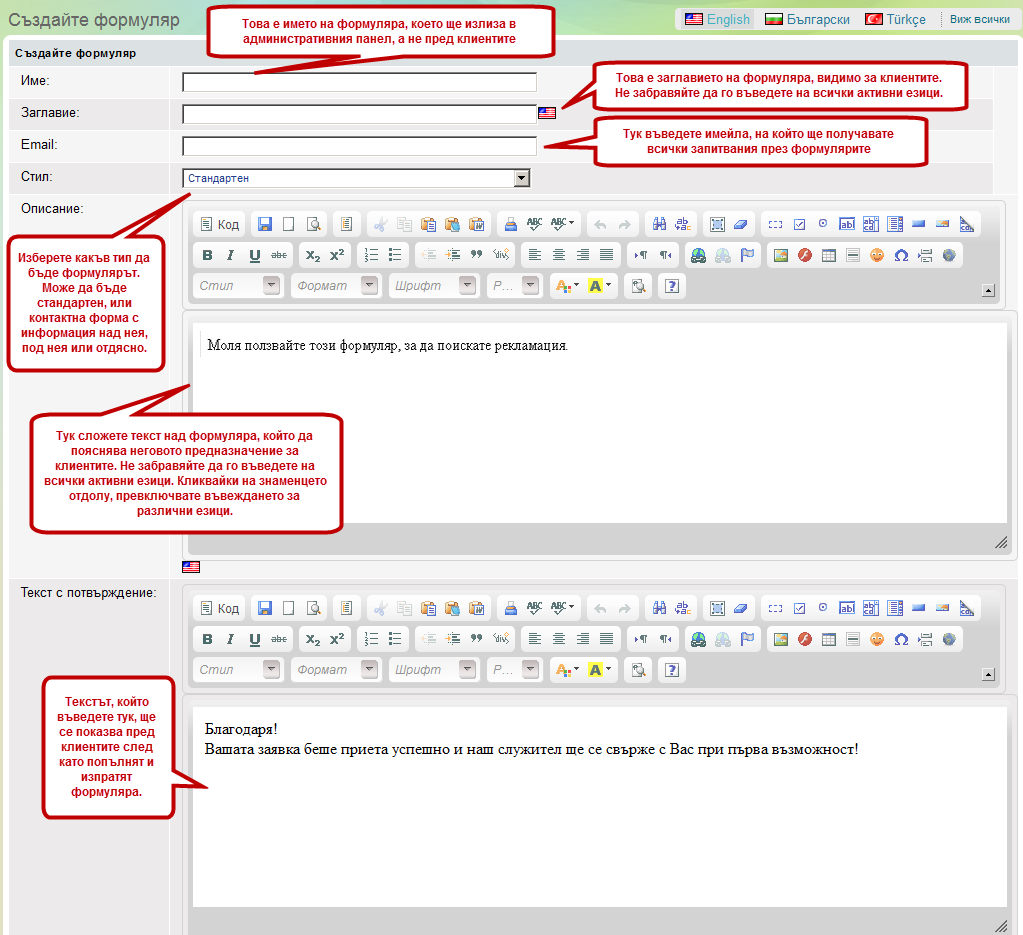Toggle Код source view in Описание editor
The width and height of the screenshot is (1023, 935).
219,224
